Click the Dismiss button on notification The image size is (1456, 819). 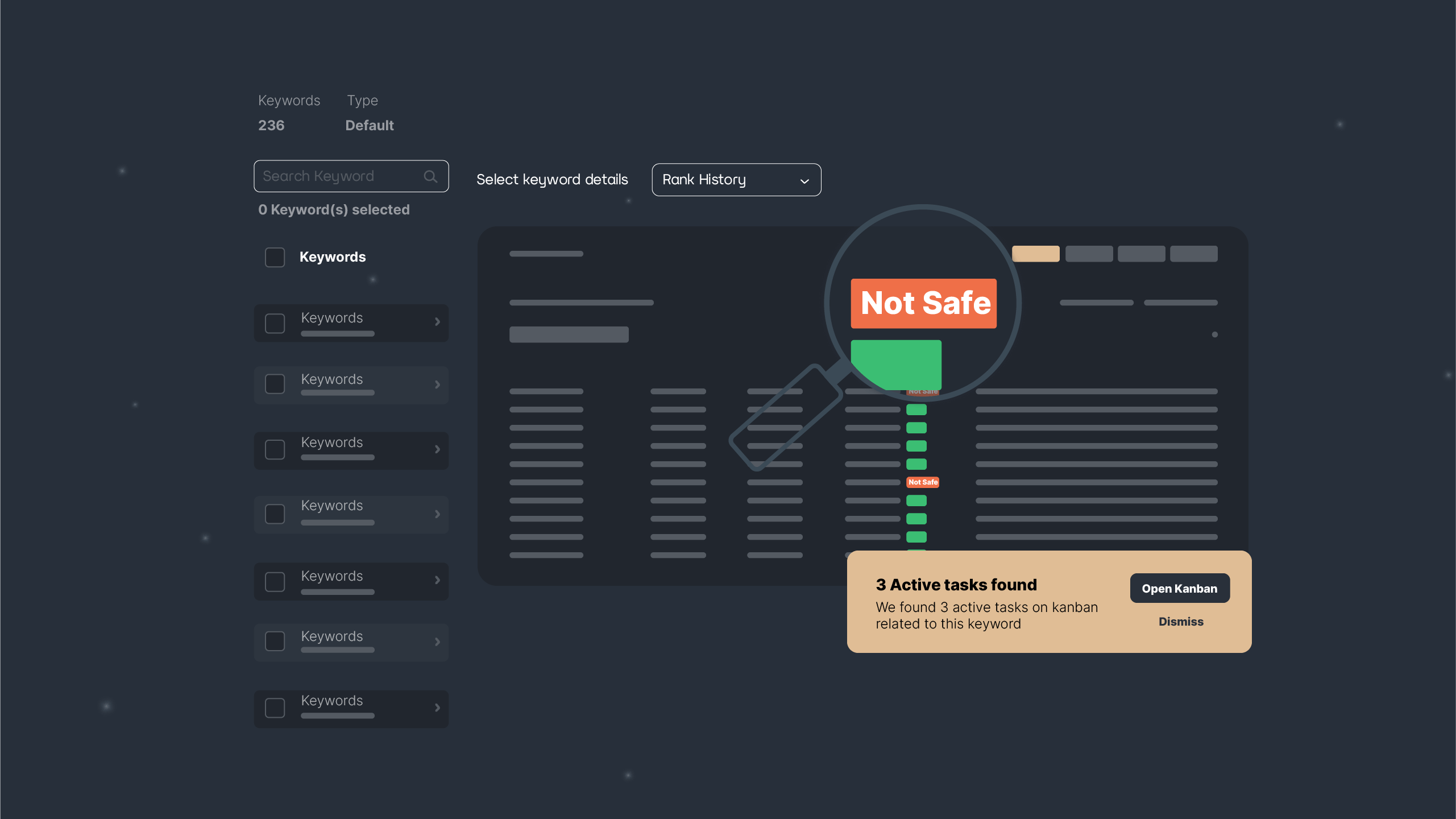pyautogui.click(x=1181, y=621)
